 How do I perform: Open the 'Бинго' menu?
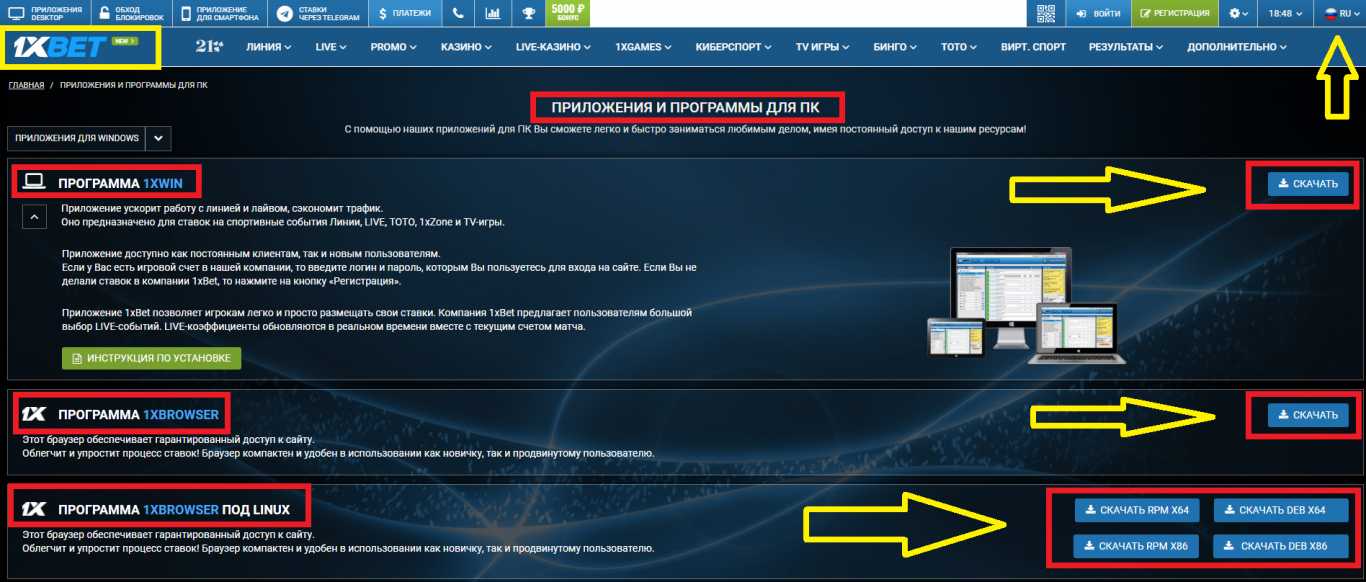(x=896, y=47)
